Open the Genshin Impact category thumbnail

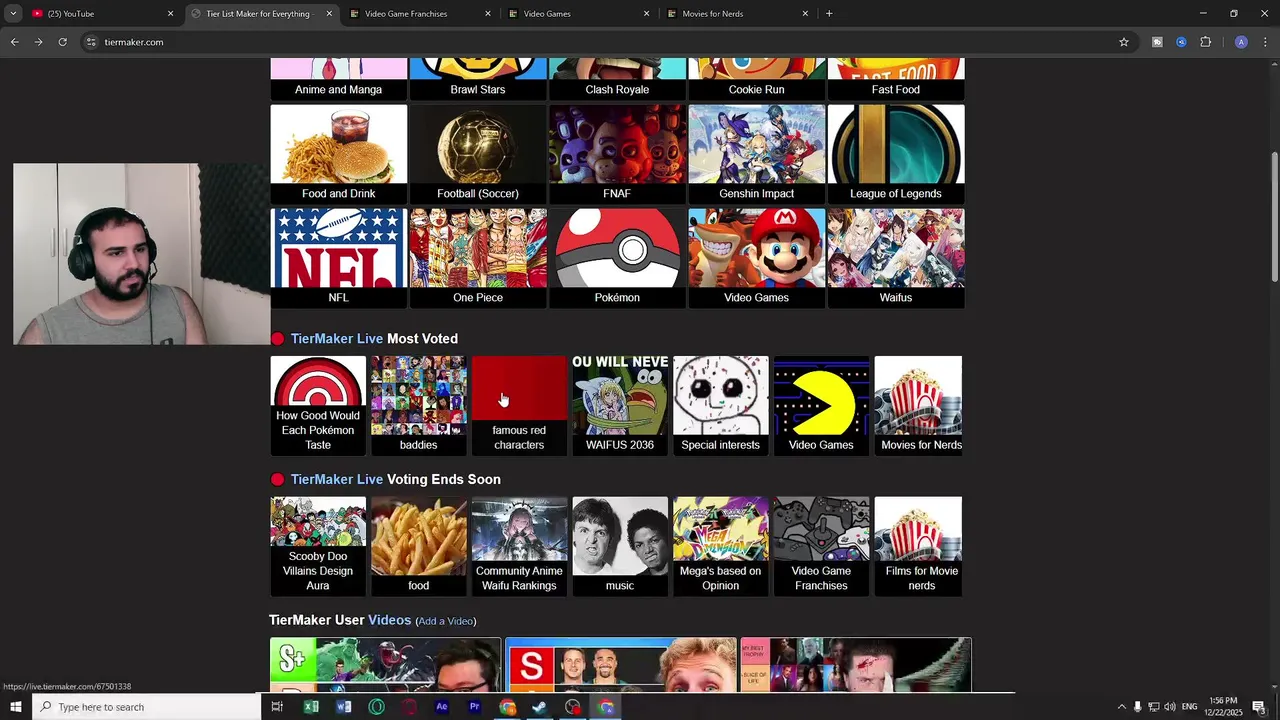(x=756, y=154)
